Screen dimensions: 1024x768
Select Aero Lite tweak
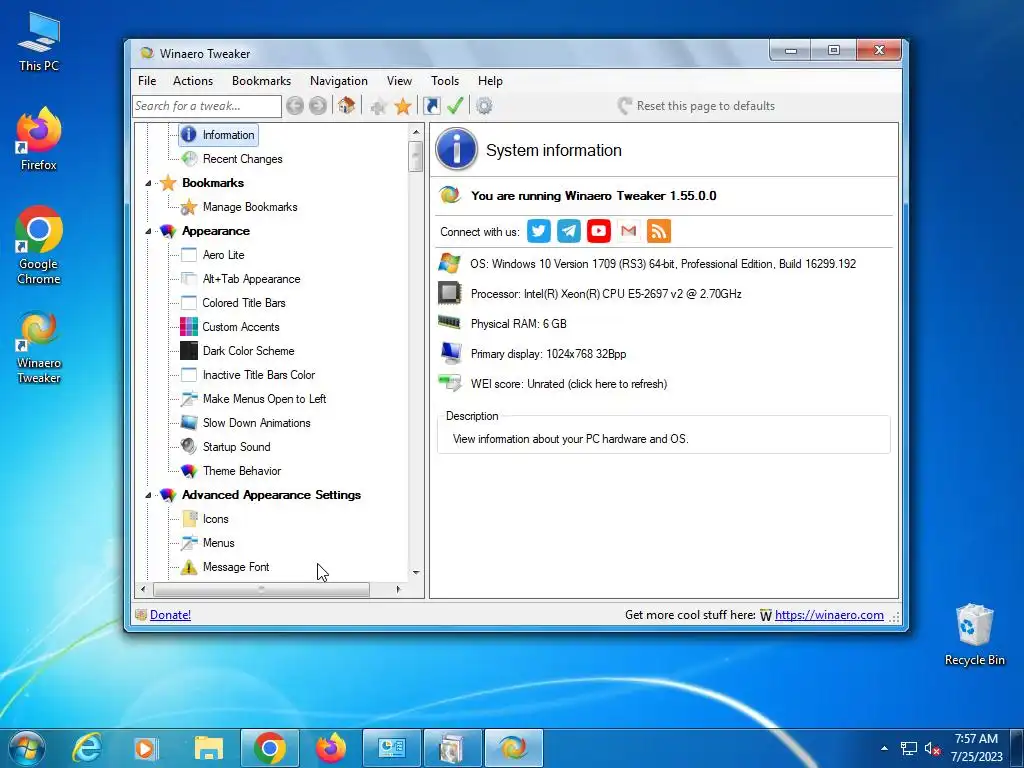(223, 255)
